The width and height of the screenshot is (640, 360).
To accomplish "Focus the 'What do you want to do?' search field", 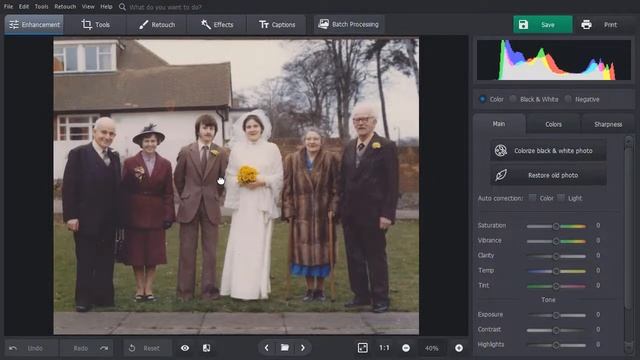I will coord(165,7).
